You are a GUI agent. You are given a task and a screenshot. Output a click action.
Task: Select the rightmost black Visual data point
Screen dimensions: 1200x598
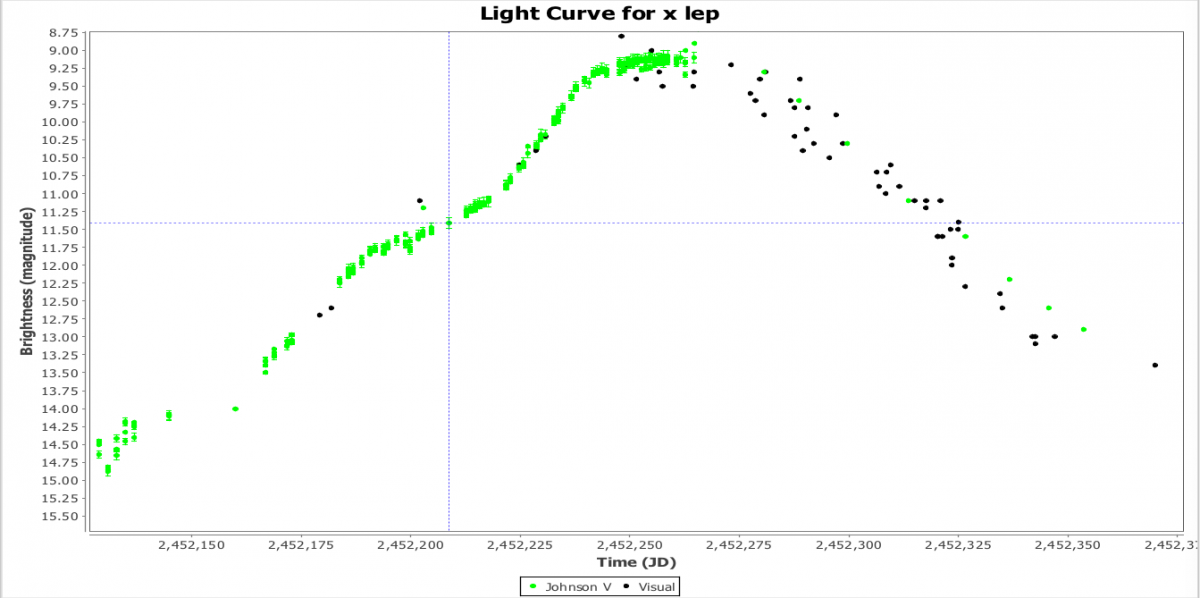[x=1155, y=365]
